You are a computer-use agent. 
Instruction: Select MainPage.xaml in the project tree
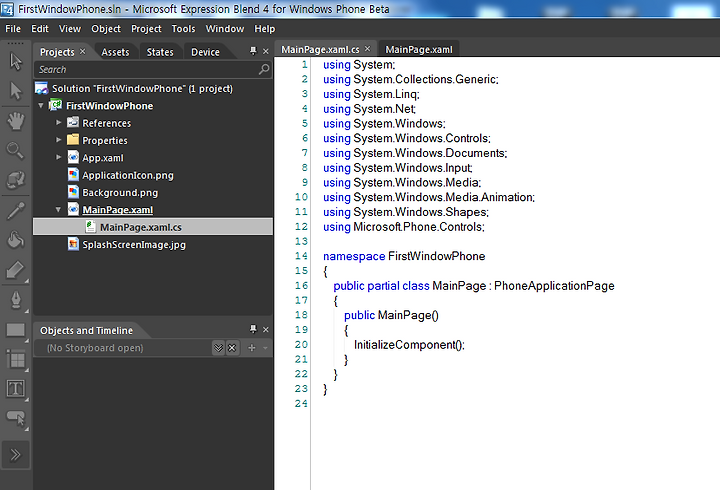click(118, 210)
